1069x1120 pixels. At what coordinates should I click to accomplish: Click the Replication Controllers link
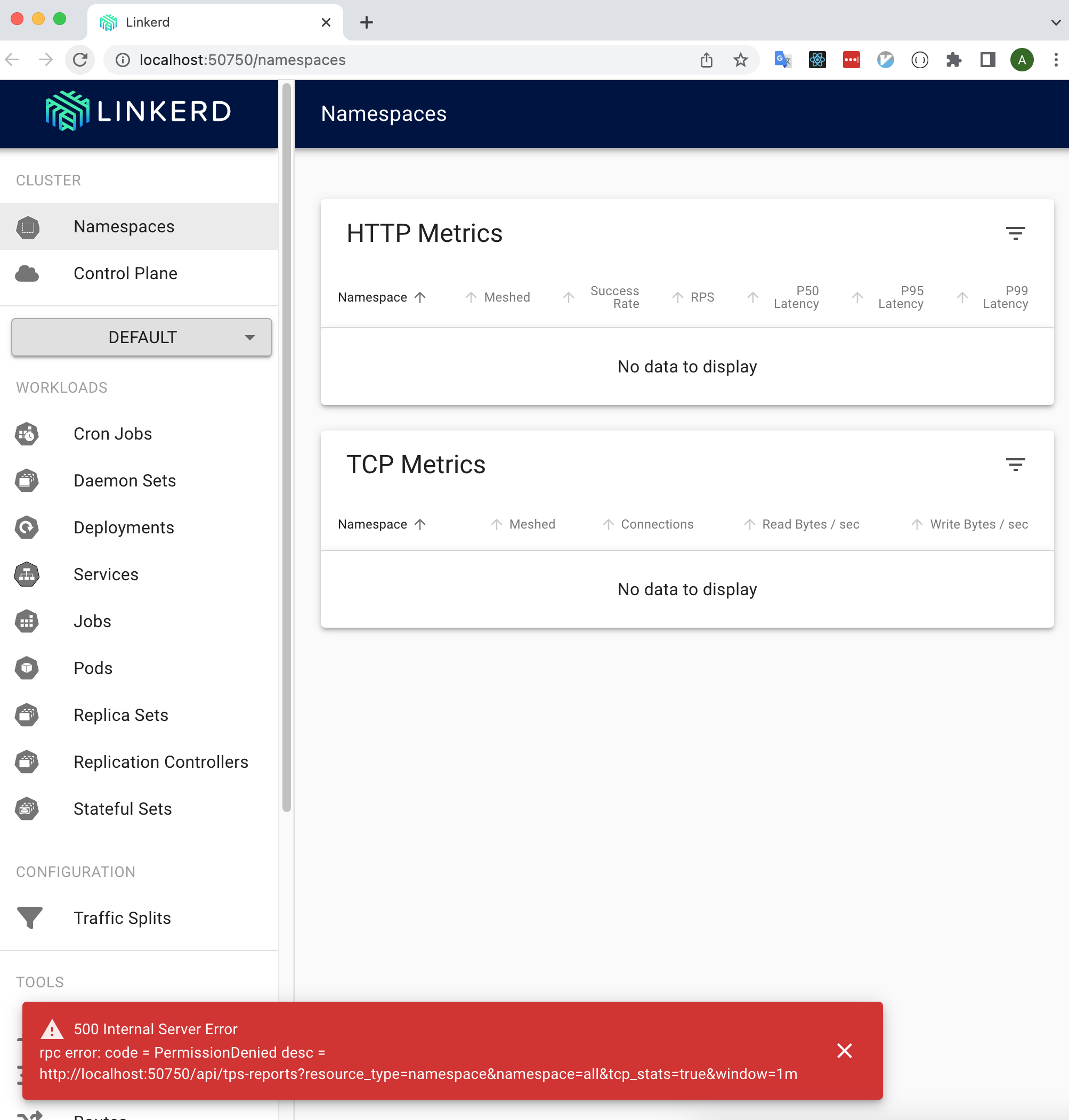point(161,761)
